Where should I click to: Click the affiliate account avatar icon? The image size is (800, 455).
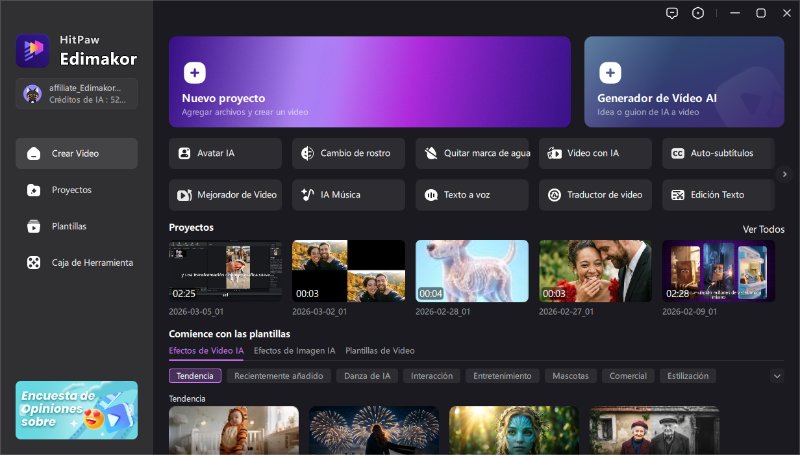32,94
